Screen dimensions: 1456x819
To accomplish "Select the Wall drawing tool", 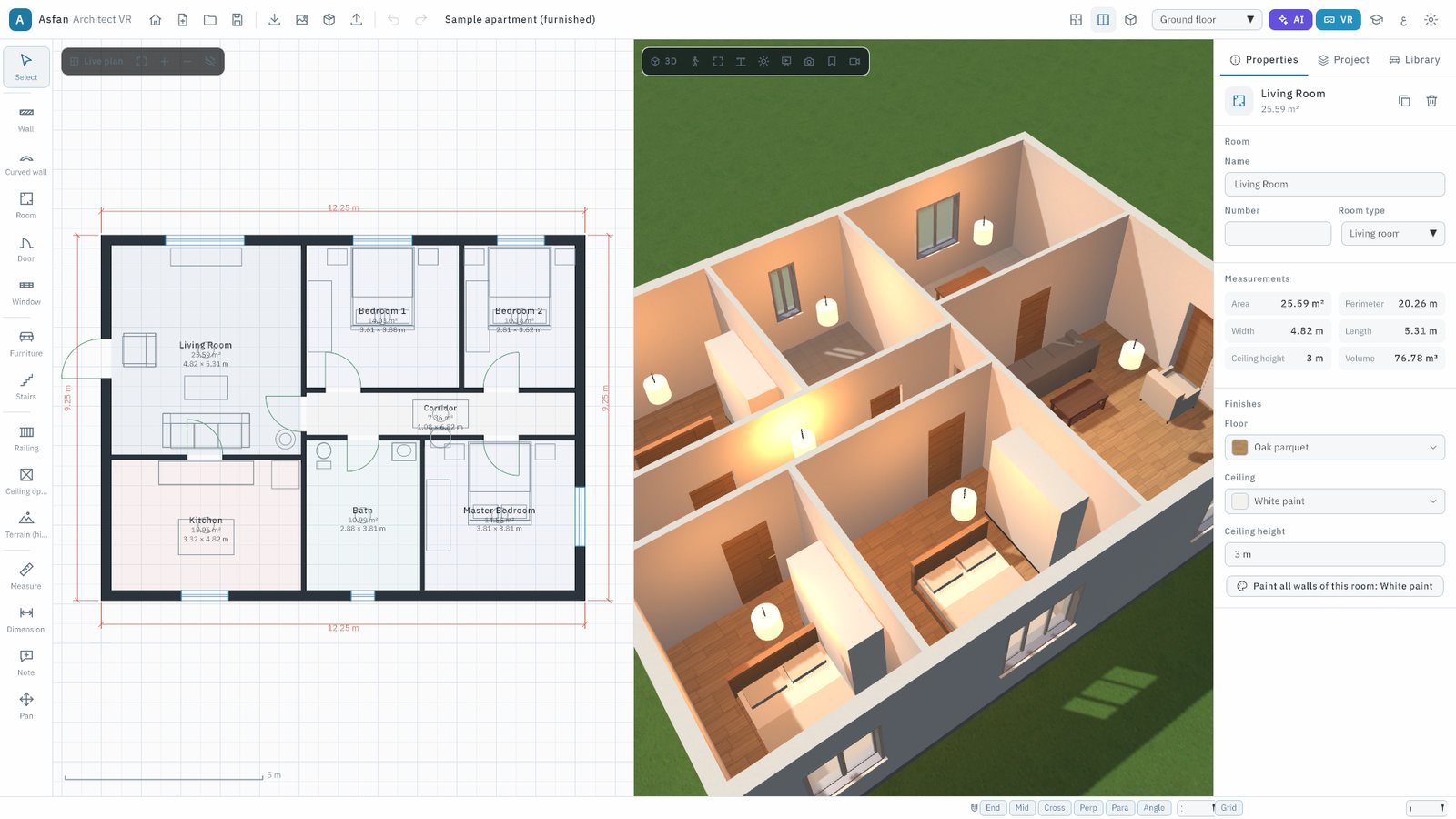I will (x=26, y=118).
